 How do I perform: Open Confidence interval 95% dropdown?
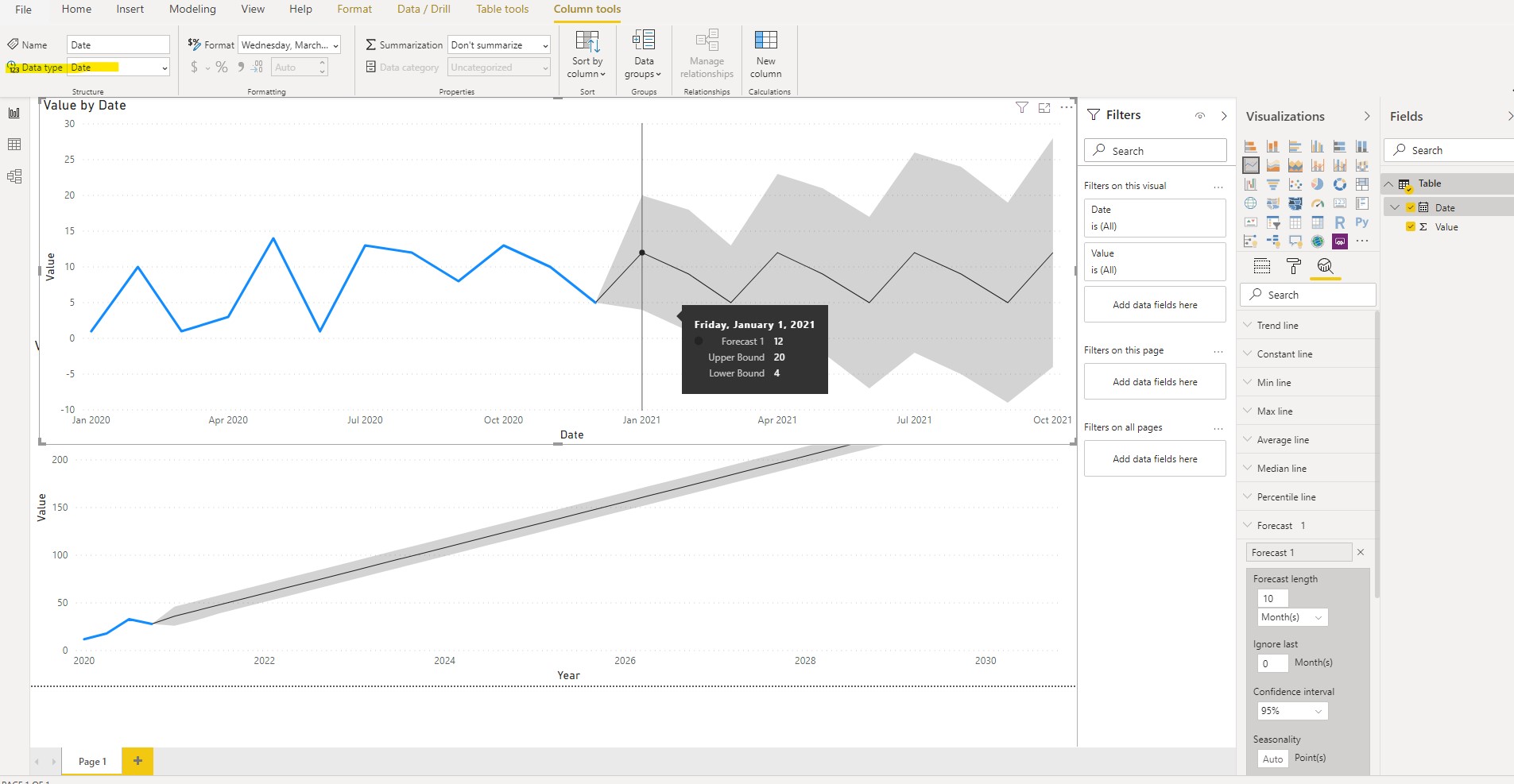(1292, 711)
